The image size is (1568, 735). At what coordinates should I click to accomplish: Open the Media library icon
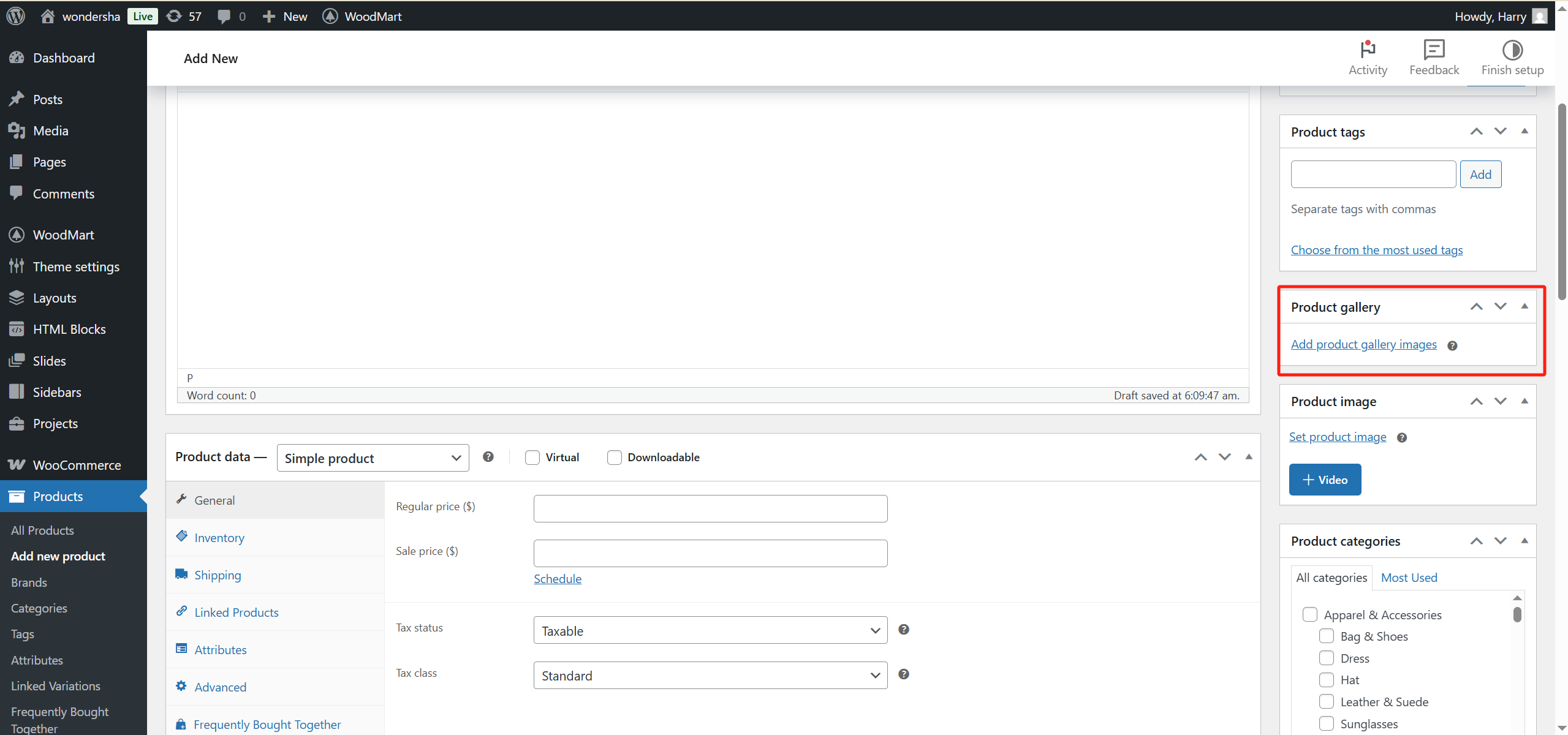coord(17,130)
